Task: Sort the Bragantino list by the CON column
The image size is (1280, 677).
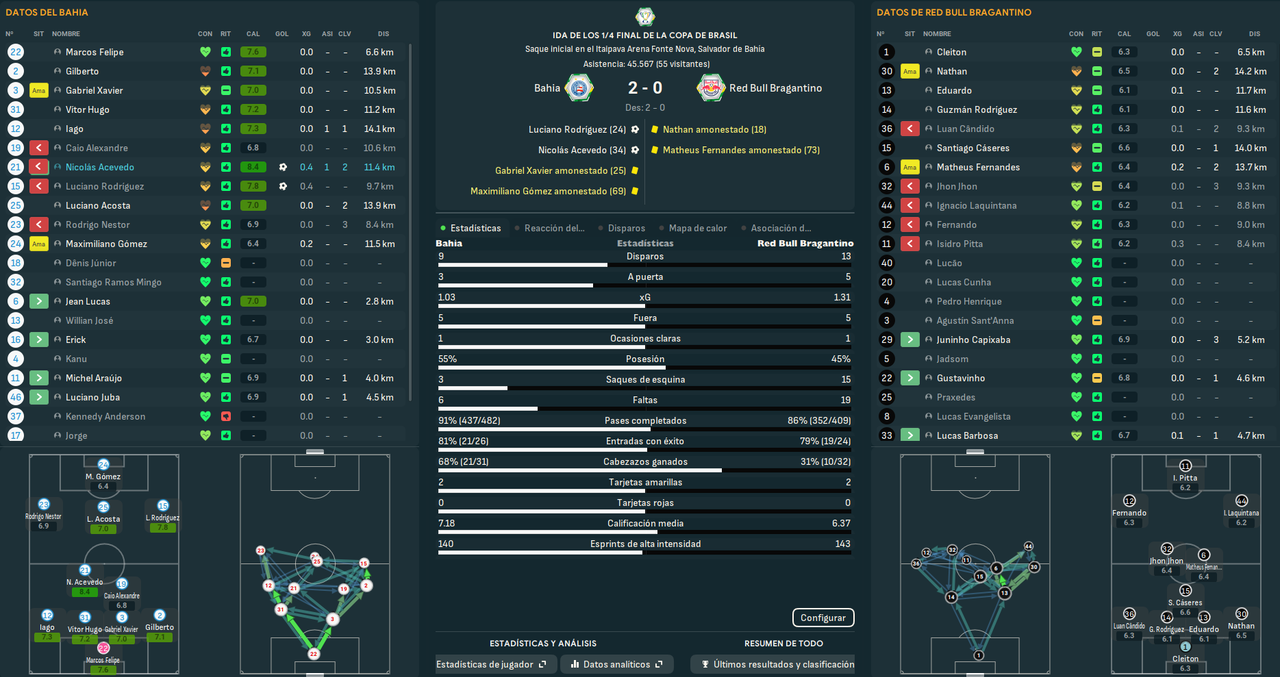Action: pyautogui.click(x=1076, y=34)
